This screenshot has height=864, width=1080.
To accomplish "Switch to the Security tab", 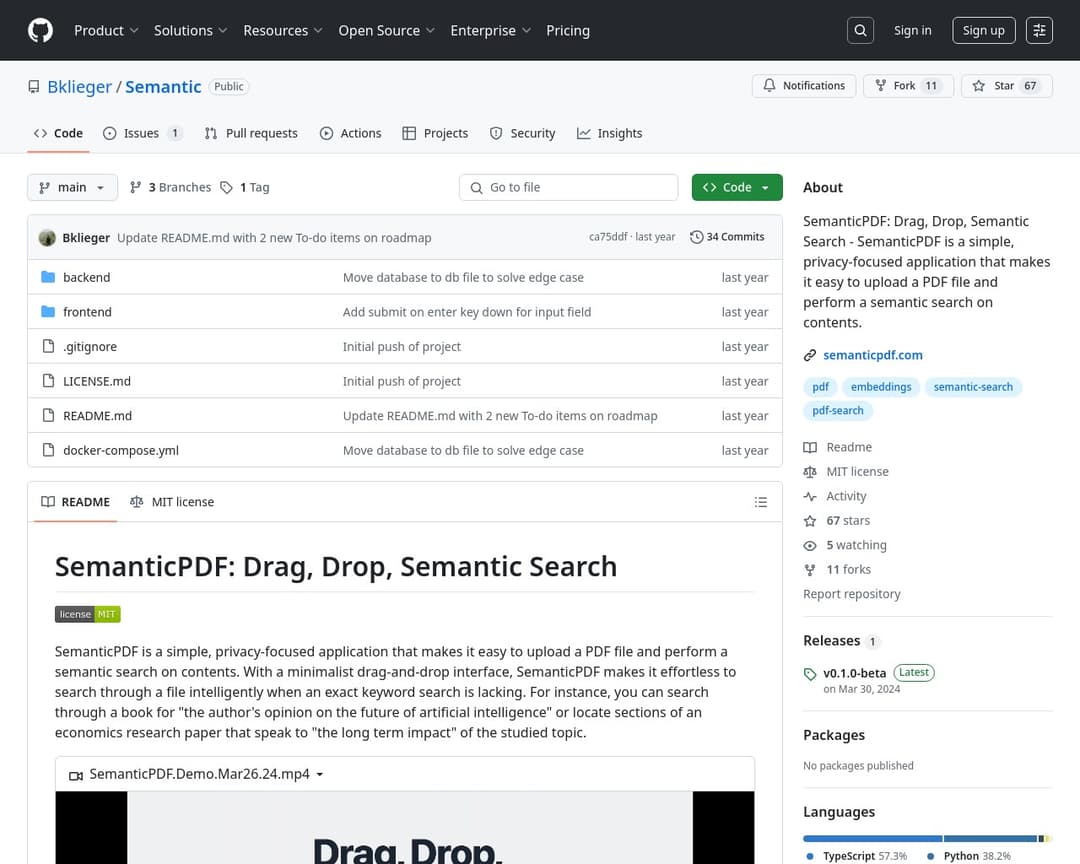I will click(523, 133).
